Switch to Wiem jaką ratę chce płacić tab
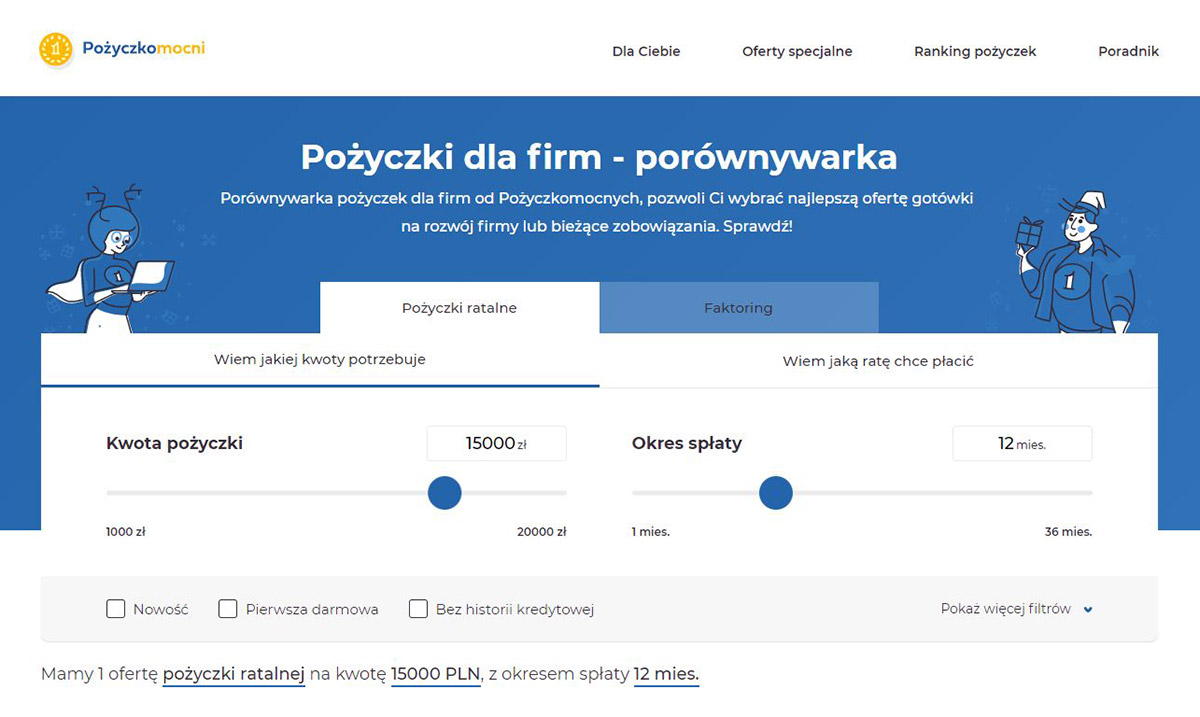The height and width of the screenshot is (717, 1200). [878, 361]
